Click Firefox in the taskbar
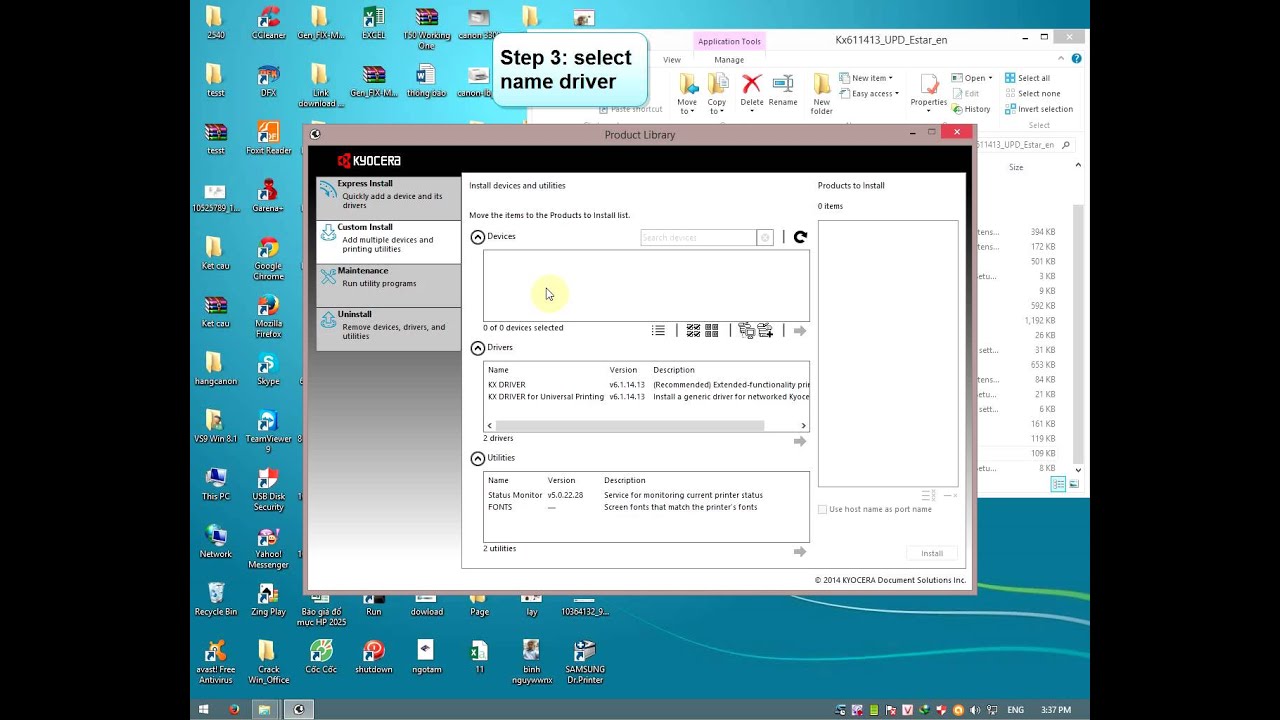1280x720 pixels. pos(234,710)
